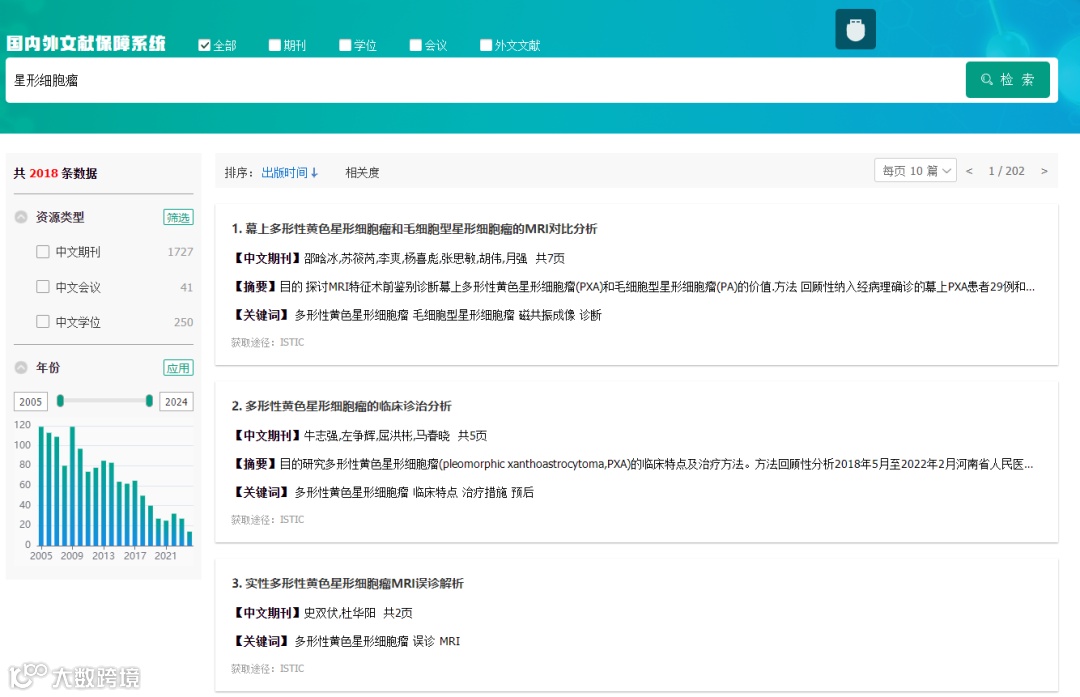Apply the year filter with 应用 button
This screenshot has width=1080, height=697.
coord(177,367)
